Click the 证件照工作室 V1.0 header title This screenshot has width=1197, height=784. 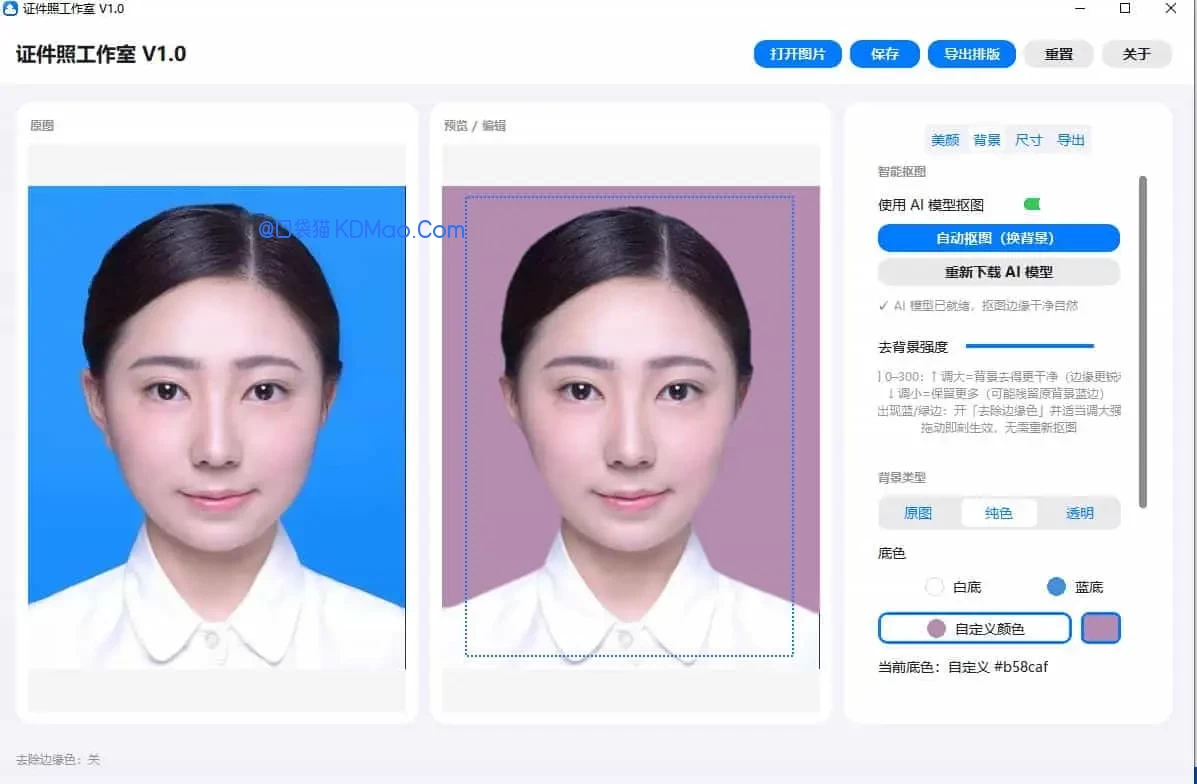click(x=101, y=54)
